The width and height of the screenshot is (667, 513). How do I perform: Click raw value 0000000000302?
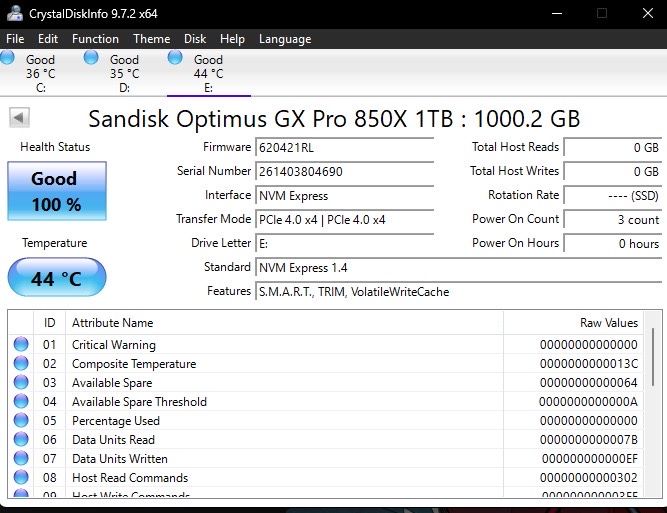(589, 478)
